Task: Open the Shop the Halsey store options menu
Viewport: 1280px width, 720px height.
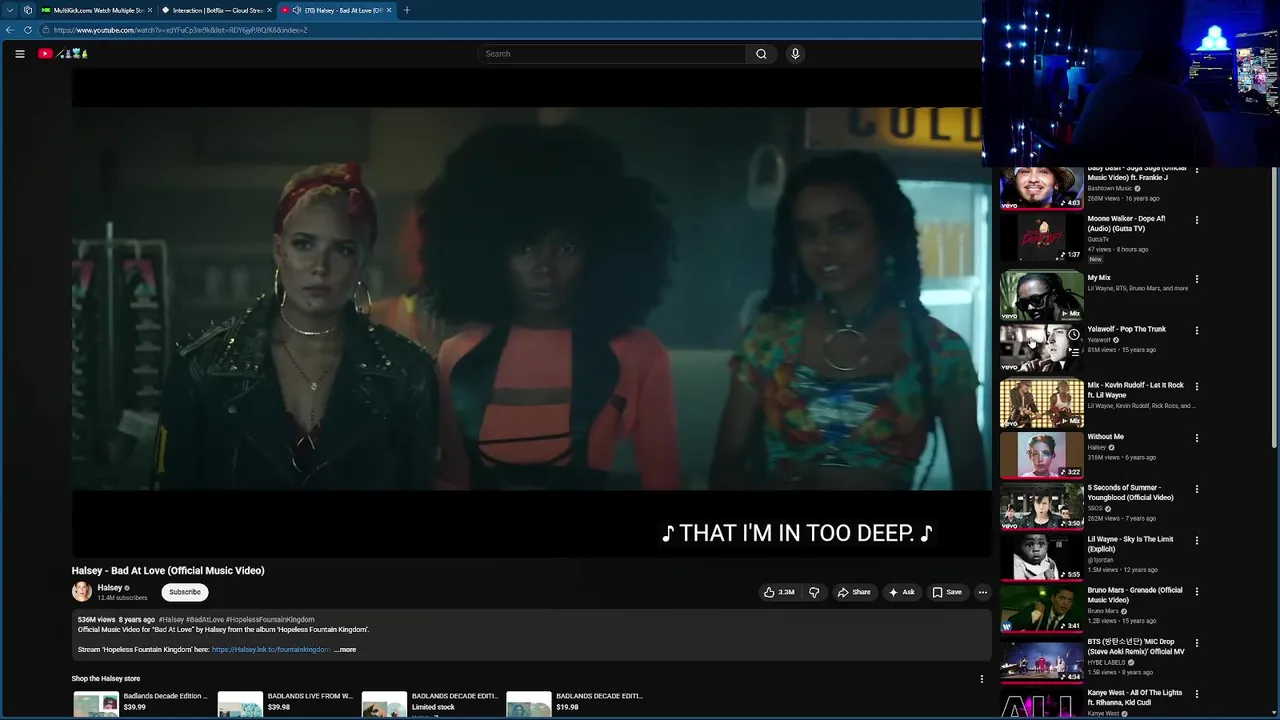Action: coord(981,679)
